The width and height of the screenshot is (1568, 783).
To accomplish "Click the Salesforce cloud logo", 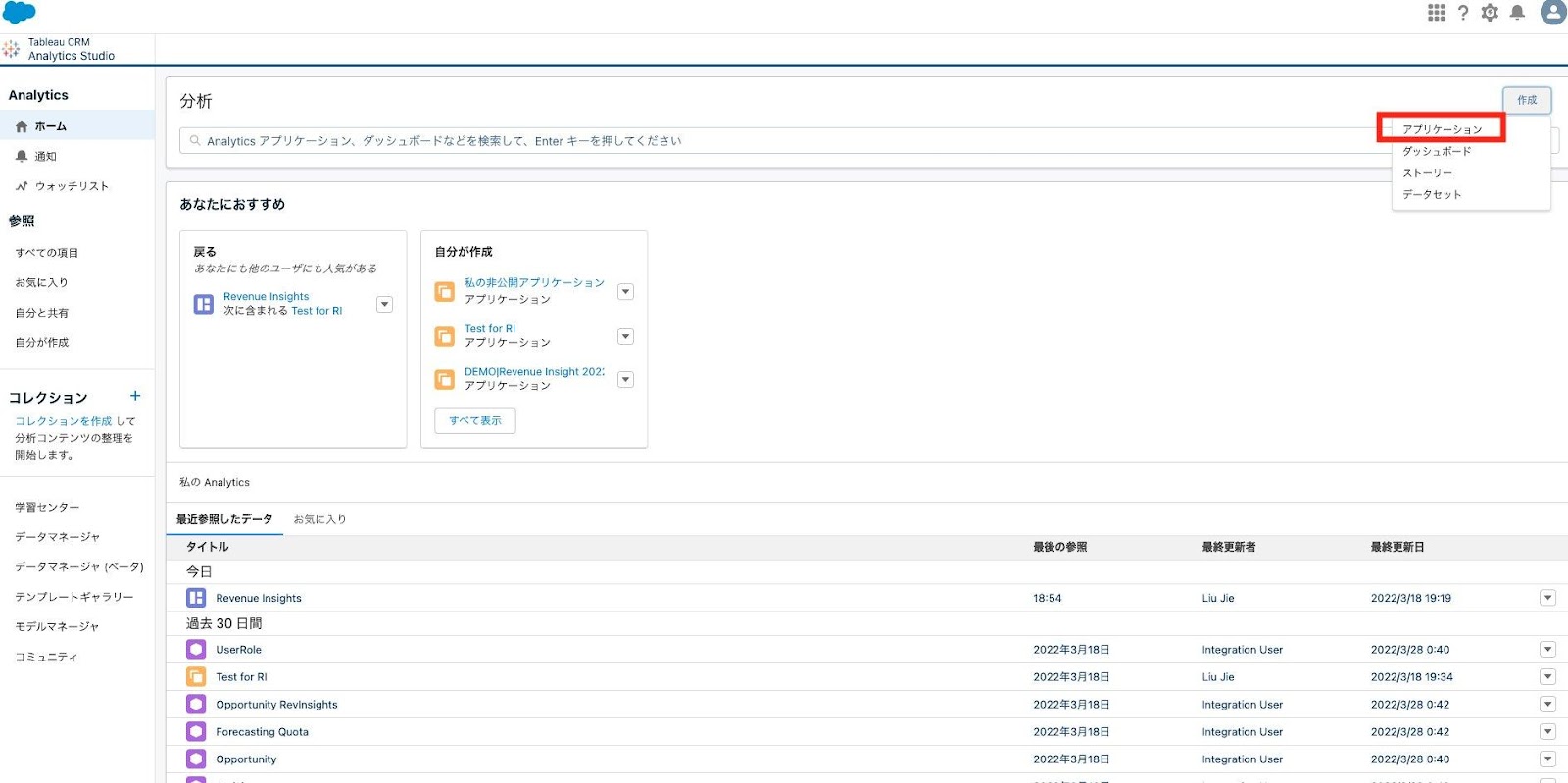I will tap(20, 13).
